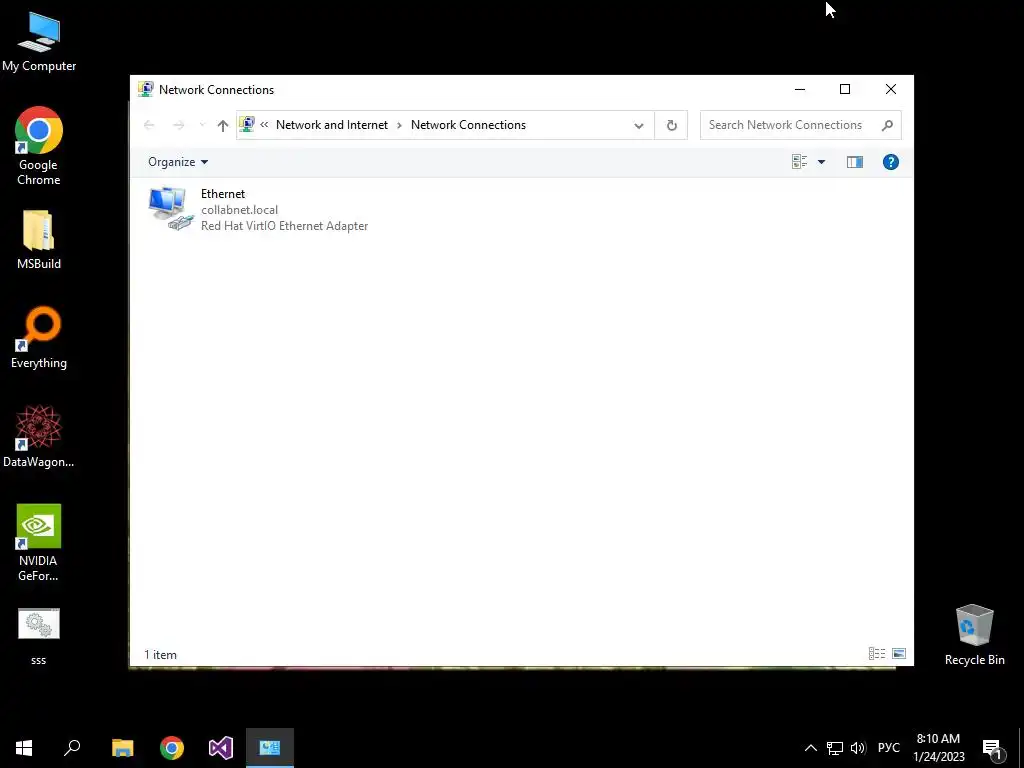Open the recent locations arrow beside Forward
The width and height of the screenshot is (1024, 768).
pos(202,125)
